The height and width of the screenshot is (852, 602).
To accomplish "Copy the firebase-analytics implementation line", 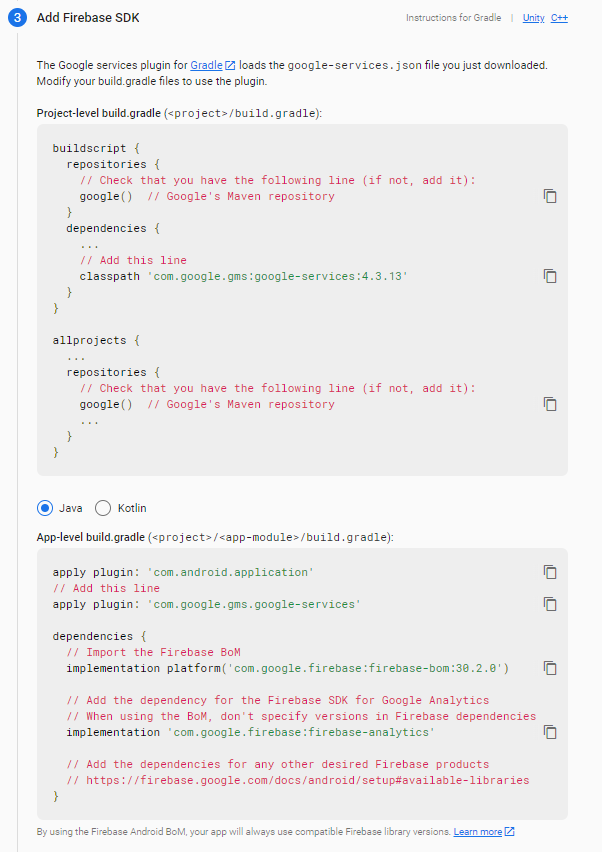I will click(550, 732).
